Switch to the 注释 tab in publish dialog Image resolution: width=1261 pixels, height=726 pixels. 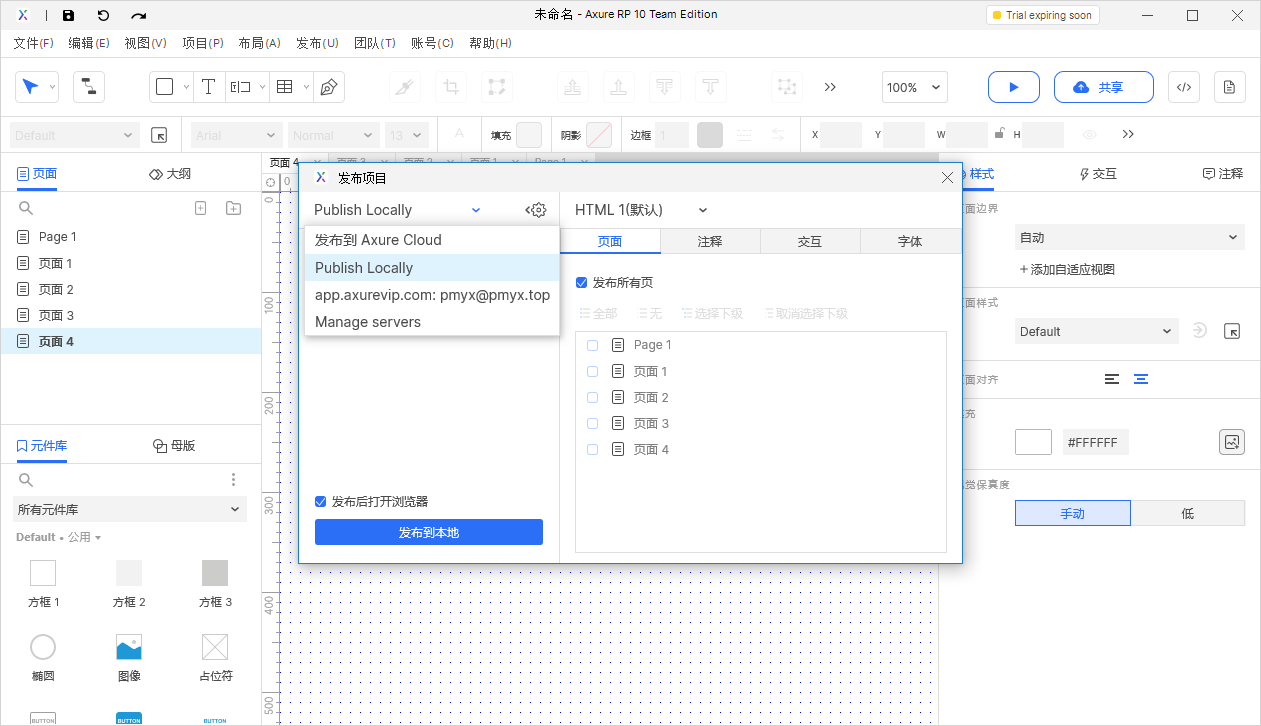tap(710, 241)
